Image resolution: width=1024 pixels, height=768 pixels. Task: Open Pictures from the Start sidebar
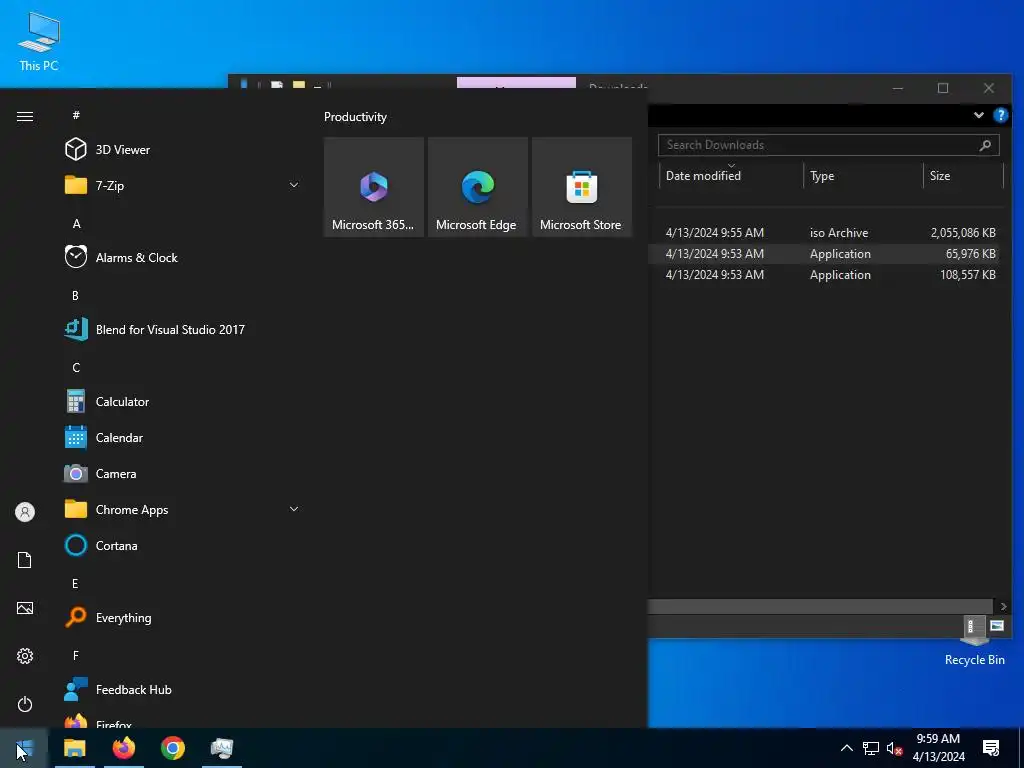tap(25, 608)
